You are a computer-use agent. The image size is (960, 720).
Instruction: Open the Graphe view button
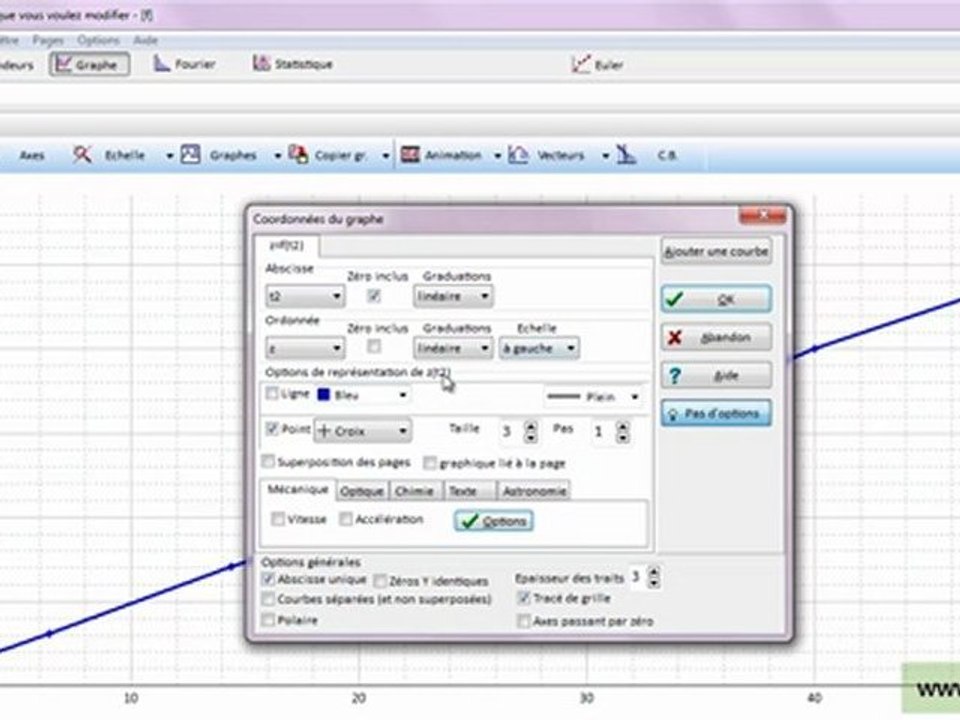click(x=89, y=64)
